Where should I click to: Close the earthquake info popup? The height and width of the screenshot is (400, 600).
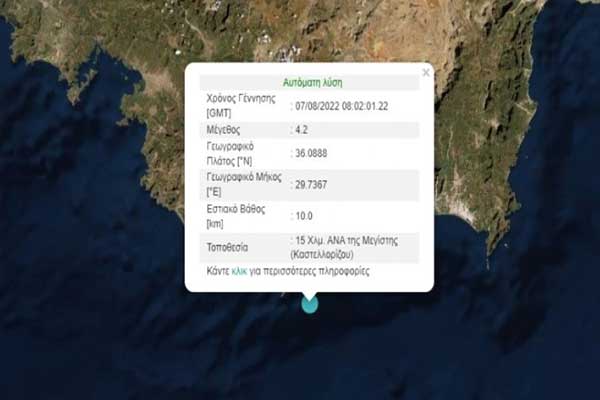(425, 72)
